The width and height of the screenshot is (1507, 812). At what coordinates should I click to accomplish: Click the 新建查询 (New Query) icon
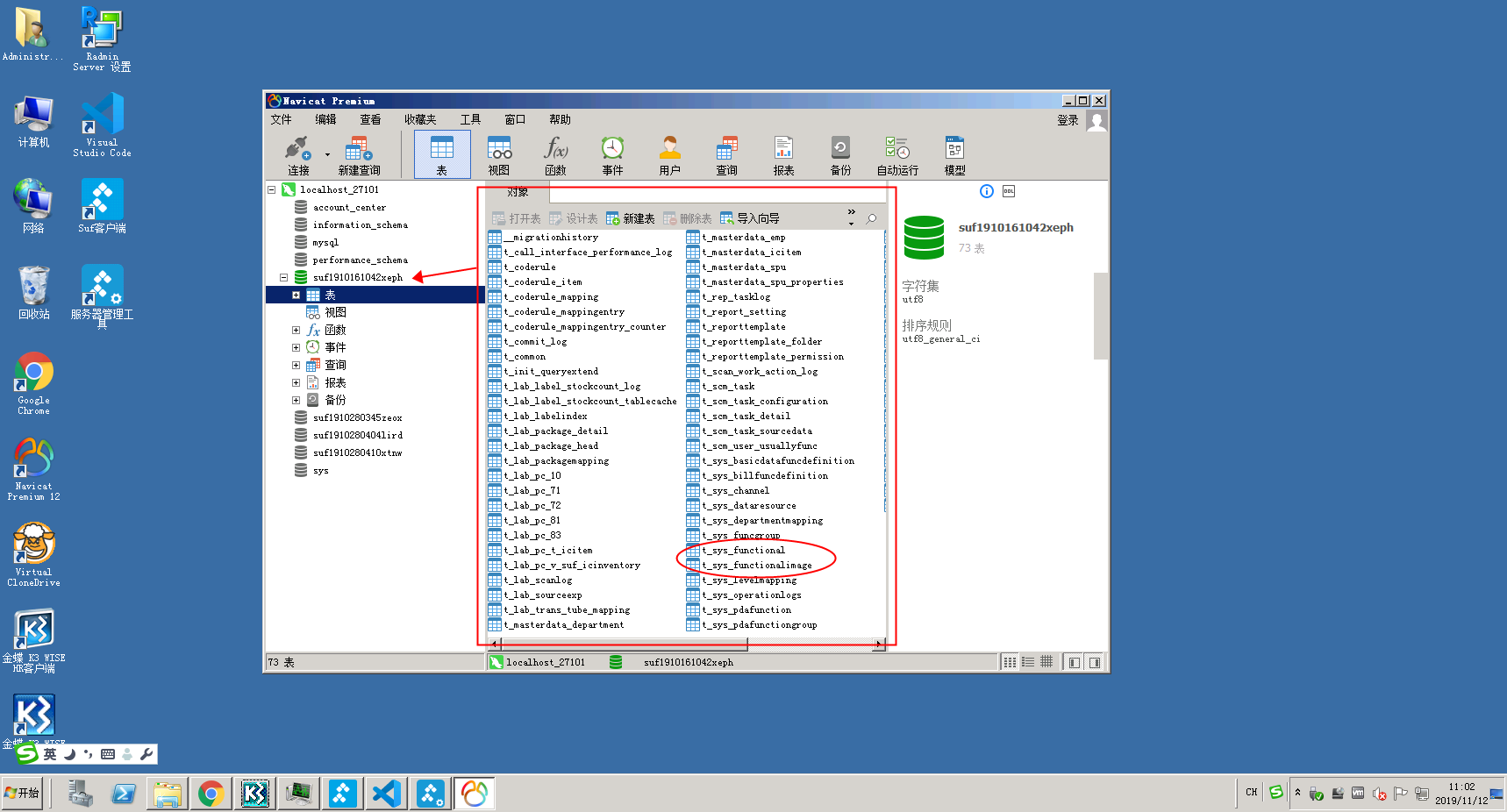pos(359,155)
